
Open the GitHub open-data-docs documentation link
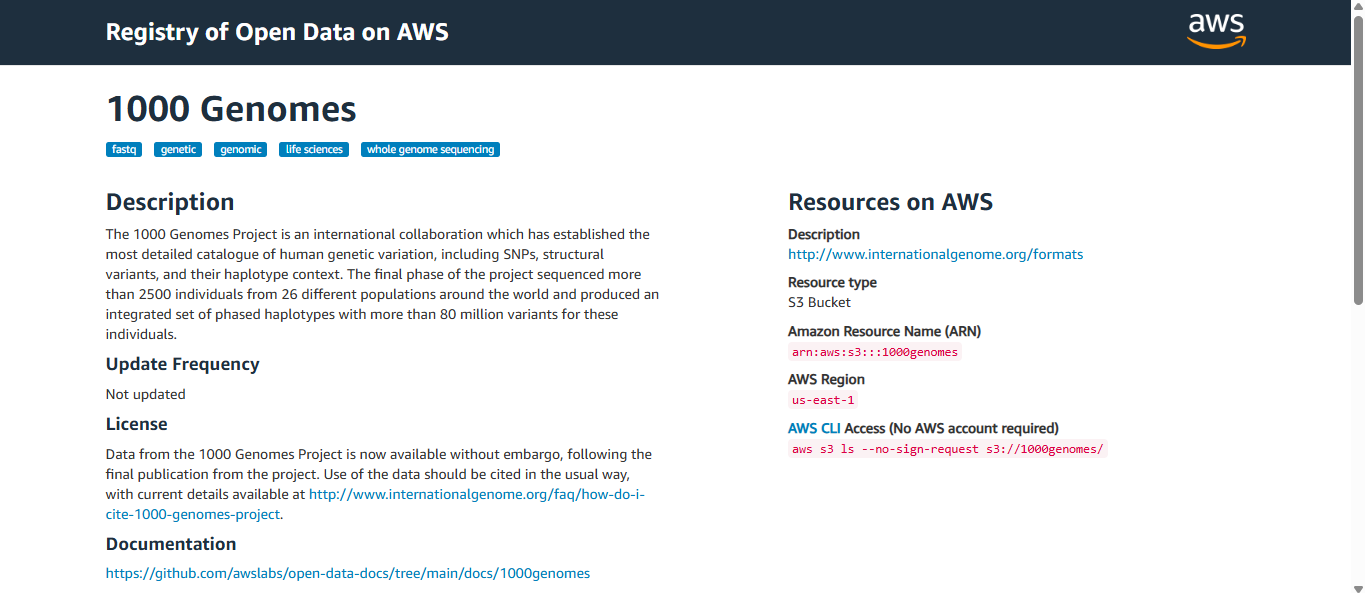pyautogui.click(x=348, y=574)
